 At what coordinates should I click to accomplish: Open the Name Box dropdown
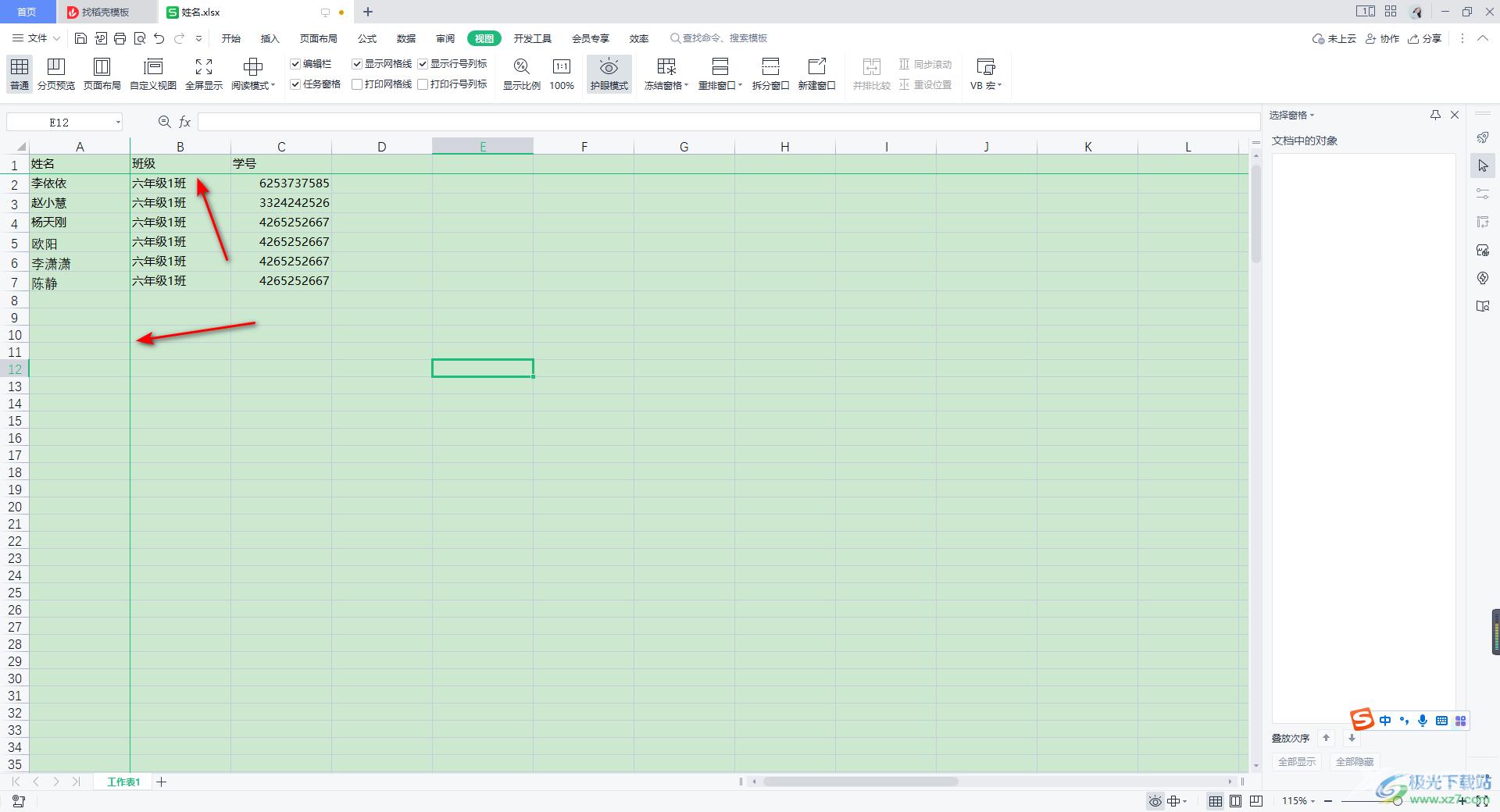click(x=118, y=122)
